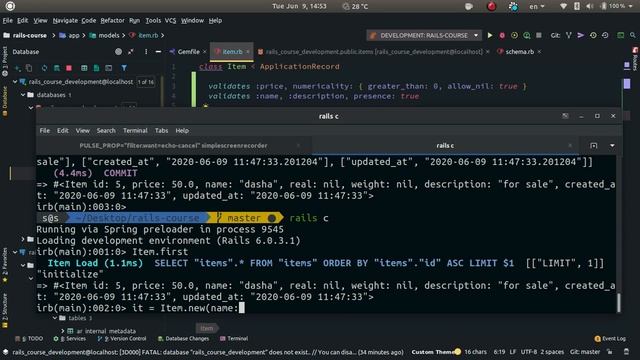Hide the Database panel minus icon
Viewport: 640px width, 360px height.
158,52
